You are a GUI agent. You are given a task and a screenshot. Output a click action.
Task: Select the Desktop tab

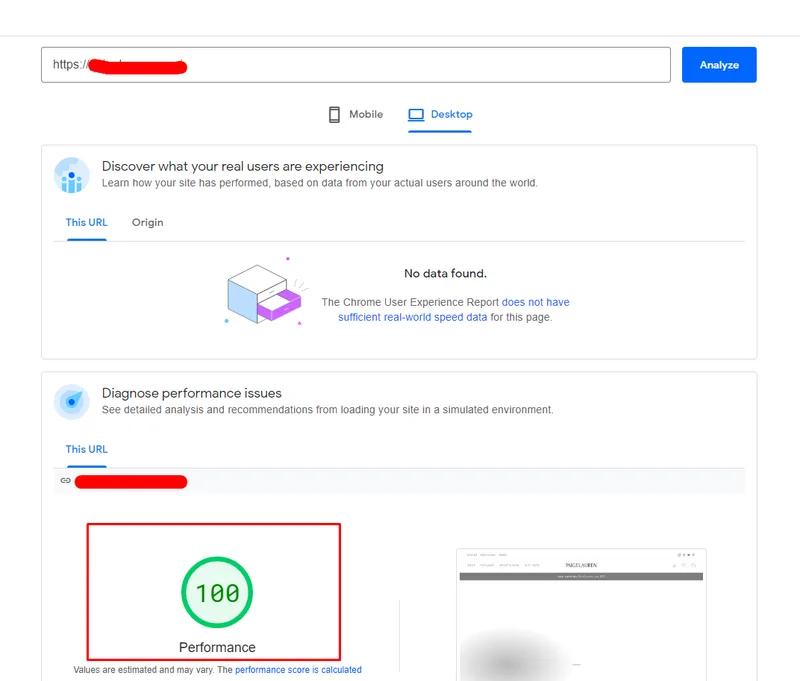440,114
